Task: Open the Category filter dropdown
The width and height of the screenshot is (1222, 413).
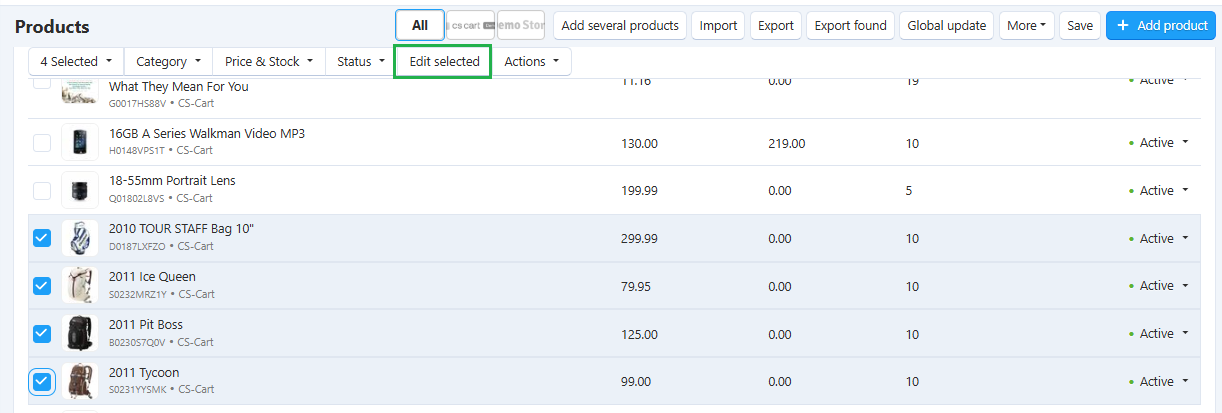Action: pos(168,62)
